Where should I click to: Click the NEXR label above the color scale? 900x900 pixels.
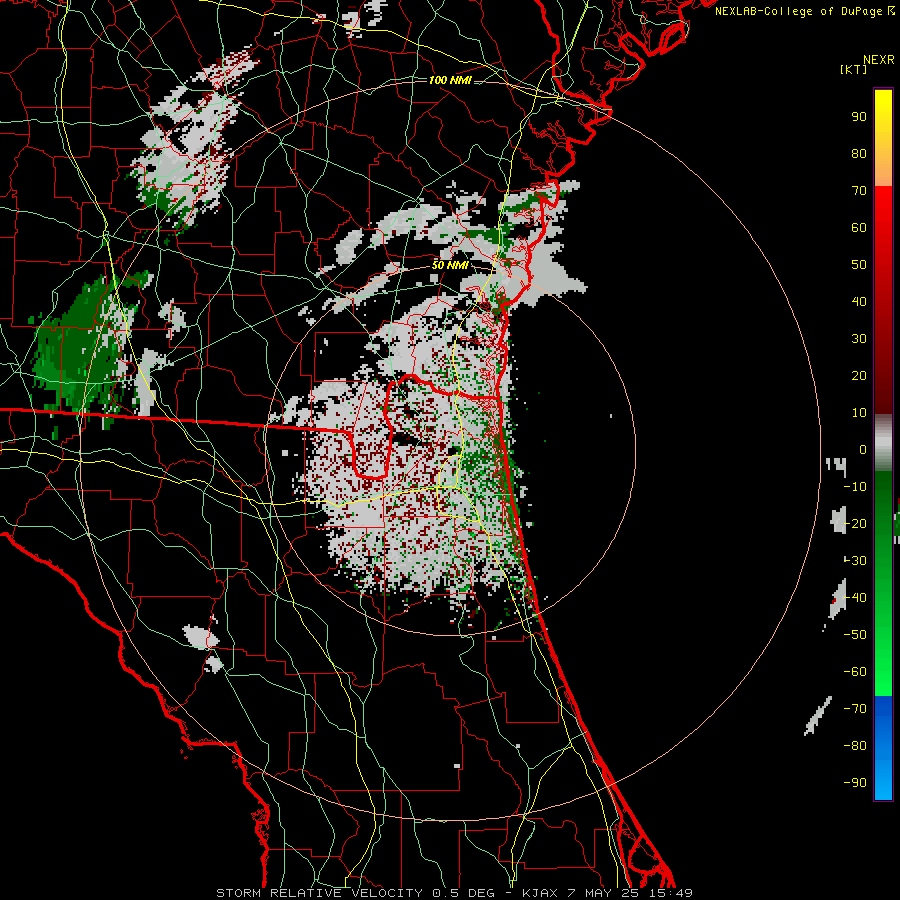[x=879, y=60]
